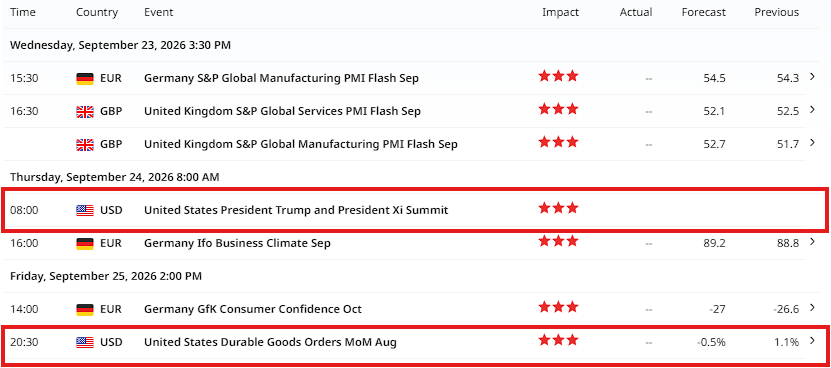Viewport: 831px width, 368px height.
Task: Expand UK Services PMI Flash row chevron
Action: point(812,110)
